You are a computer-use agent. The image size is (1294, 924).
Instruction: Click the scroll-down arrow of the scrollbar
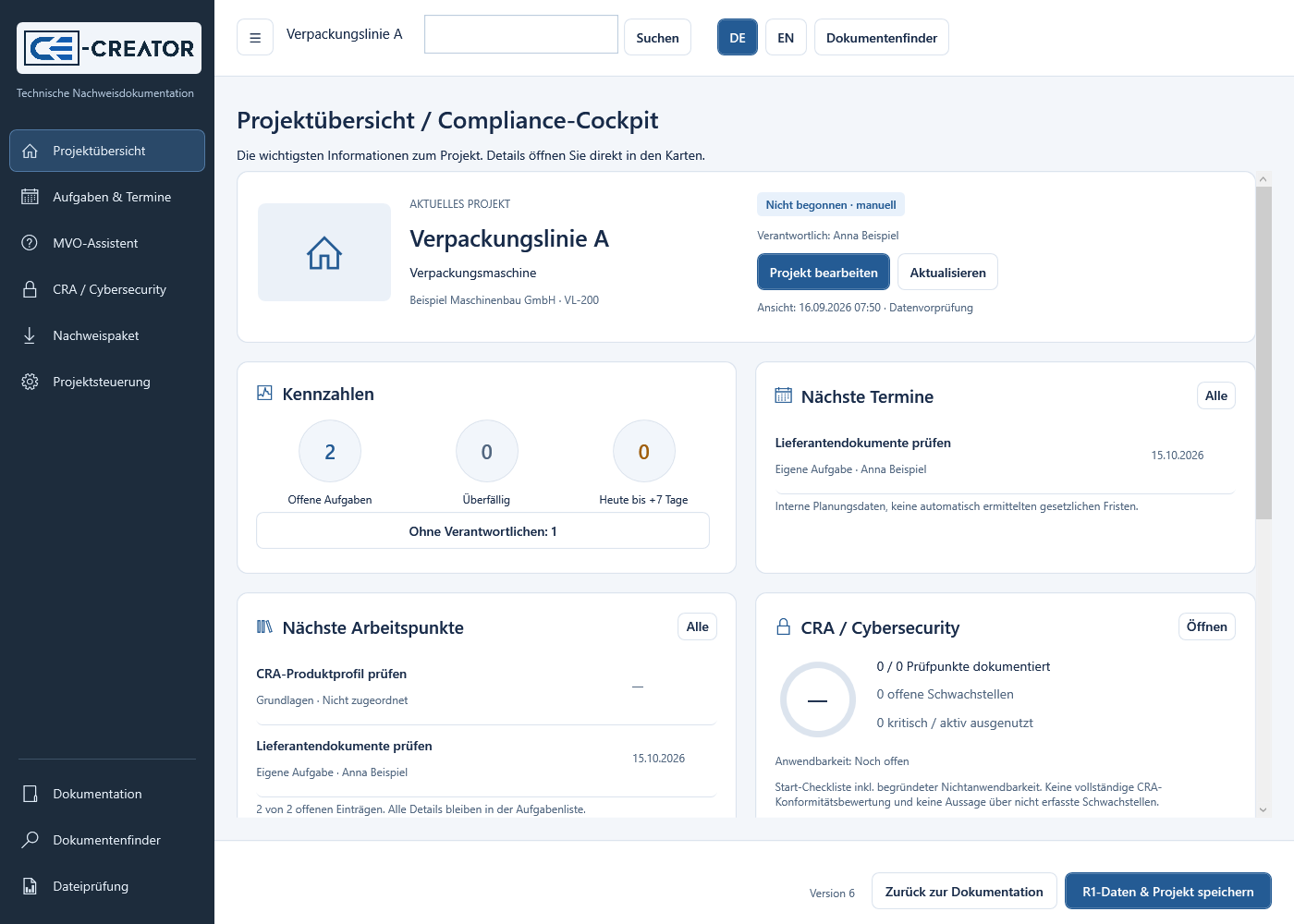[x=1263, y=809]
